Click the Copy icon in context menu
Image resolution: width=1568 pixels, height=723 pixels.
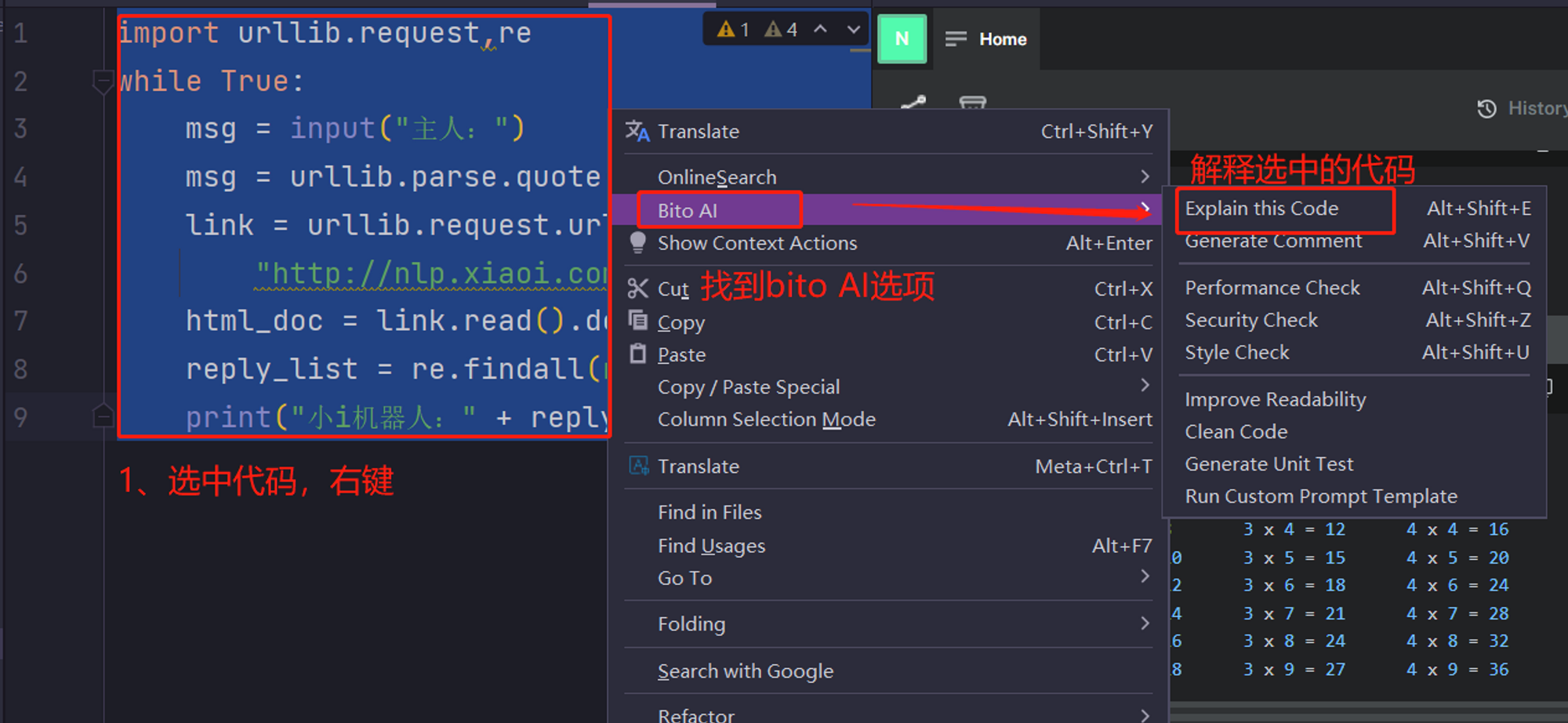tap(638, 321)
